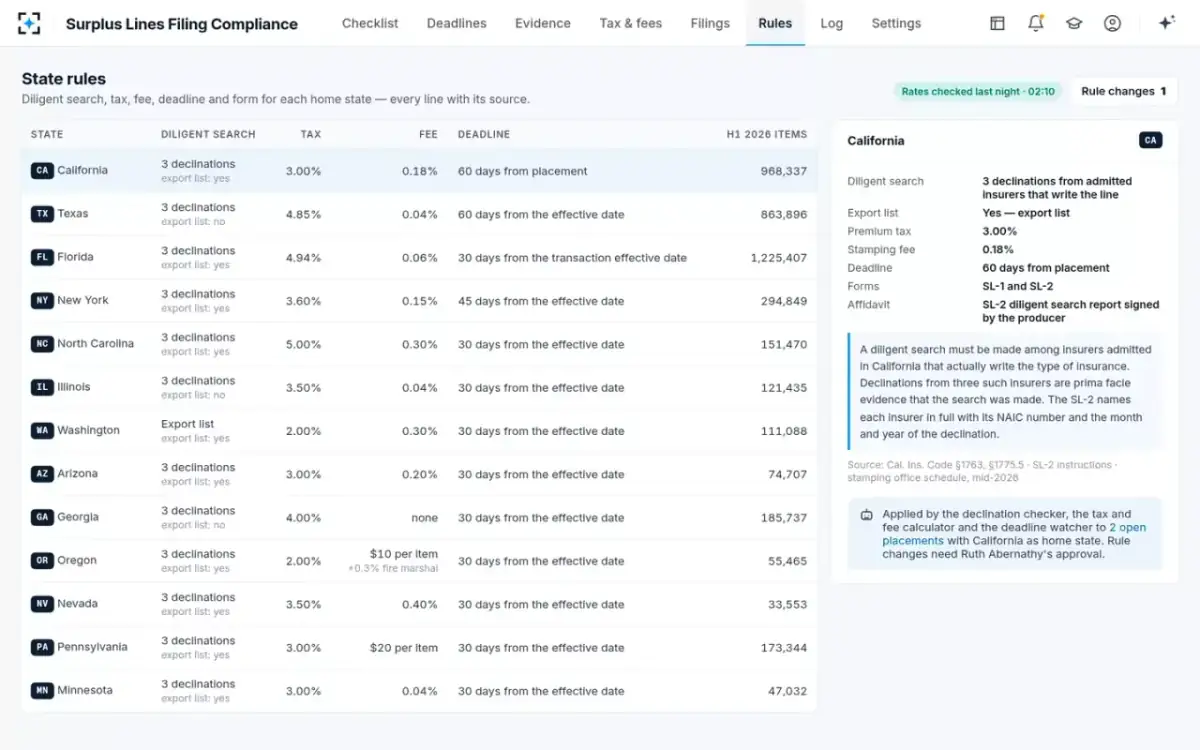Click the 4.85% tax value
Screen dimensions: 1200x750
pos(304,214)
